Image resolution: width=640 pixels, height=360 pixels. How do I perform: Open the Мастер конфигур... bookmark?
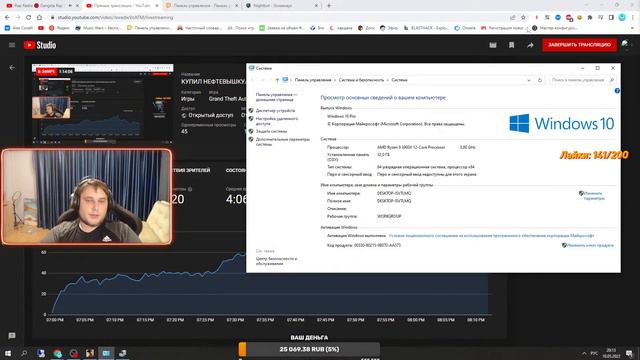click(x=555, y=28)
